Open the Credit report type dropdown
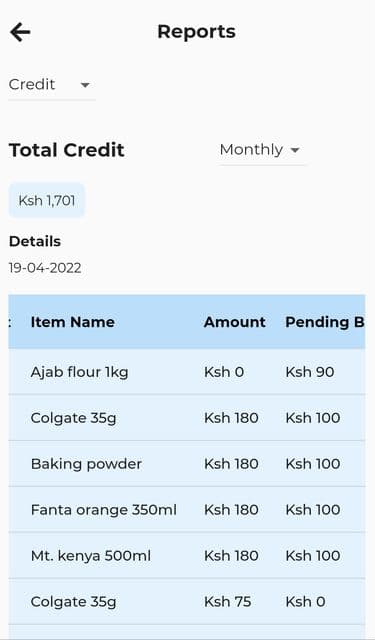 tap(52, 85)
